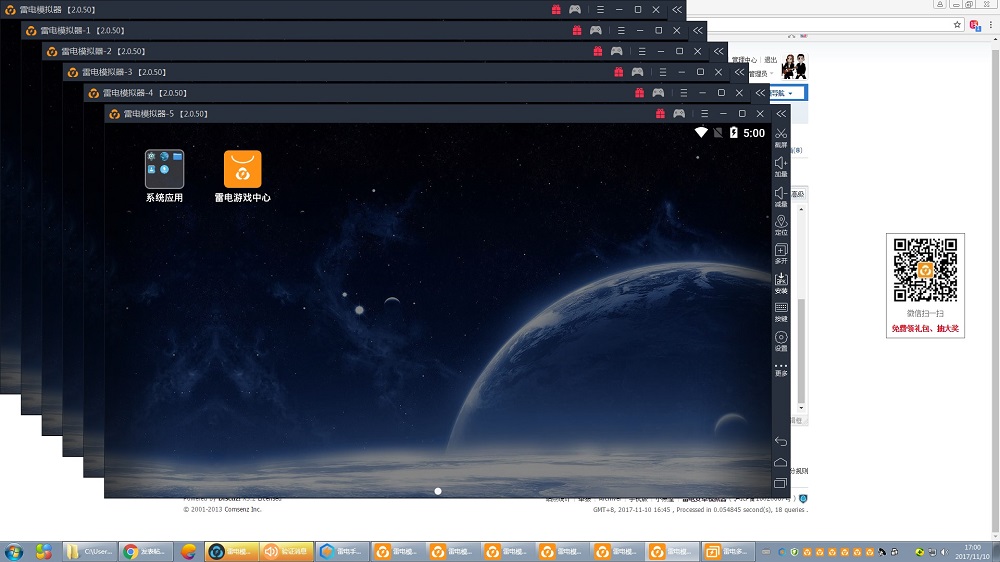Screen dimensions: 1000x562
Task: Open the 设置 settings gear in the sidebar
Action: click(x=781, y=341)
